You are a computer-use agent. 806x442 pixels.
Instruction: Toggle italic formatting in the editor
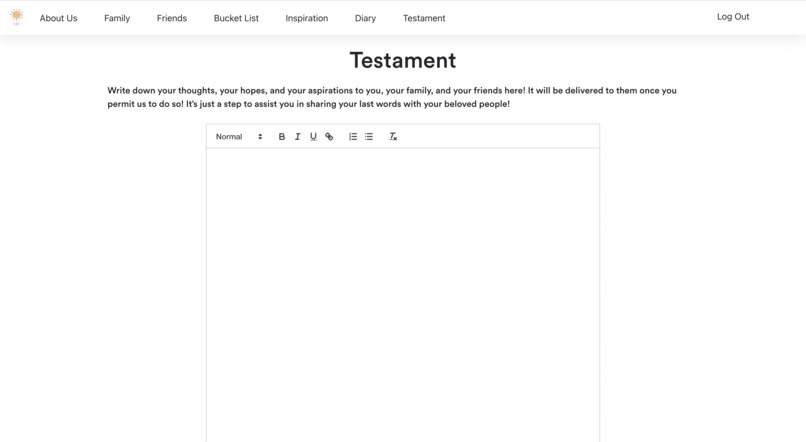[x=297, y=137]
